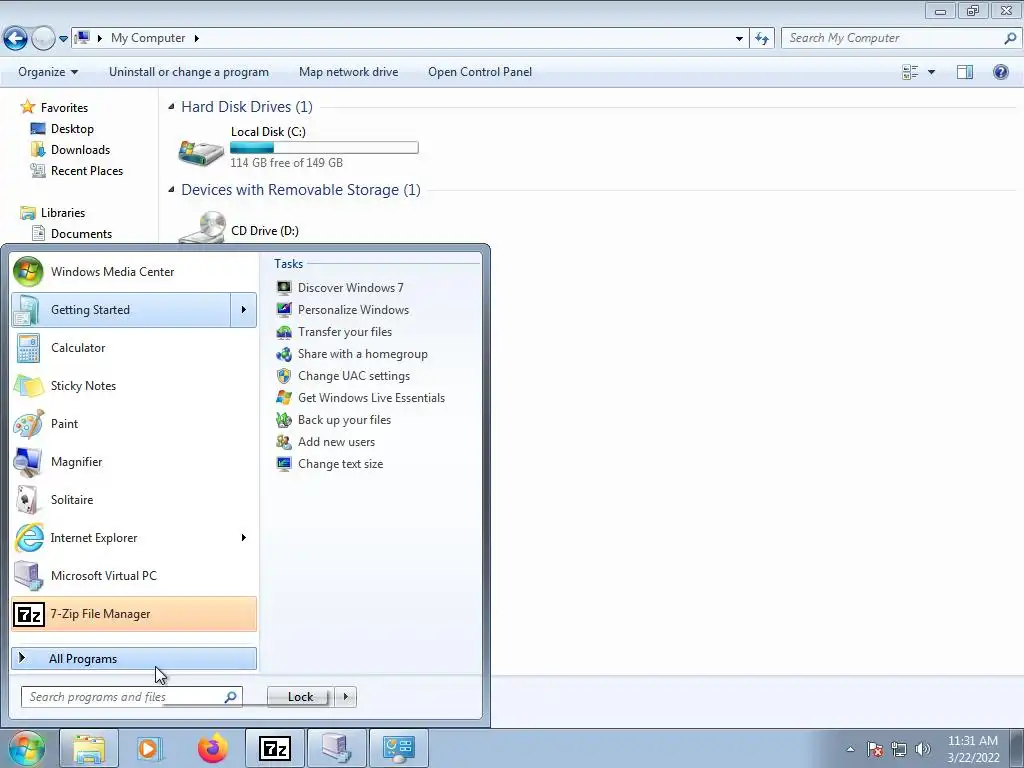The width and height of the screenshot is (1024, 768).
Task: Change view with the view icon button
Action: coord(910,72)
